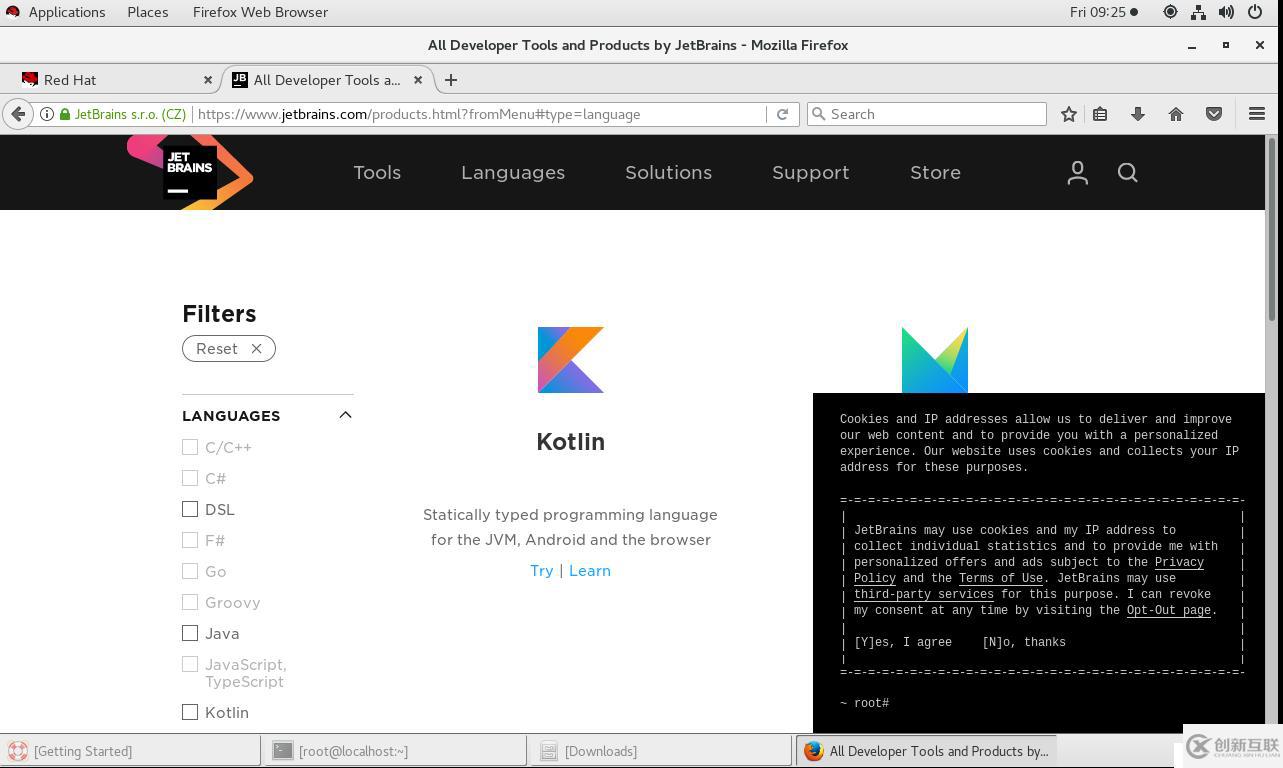Screen dimensions: 1283x768
Task: Click the JetBrains logo in the header
Action: [190, 172]
